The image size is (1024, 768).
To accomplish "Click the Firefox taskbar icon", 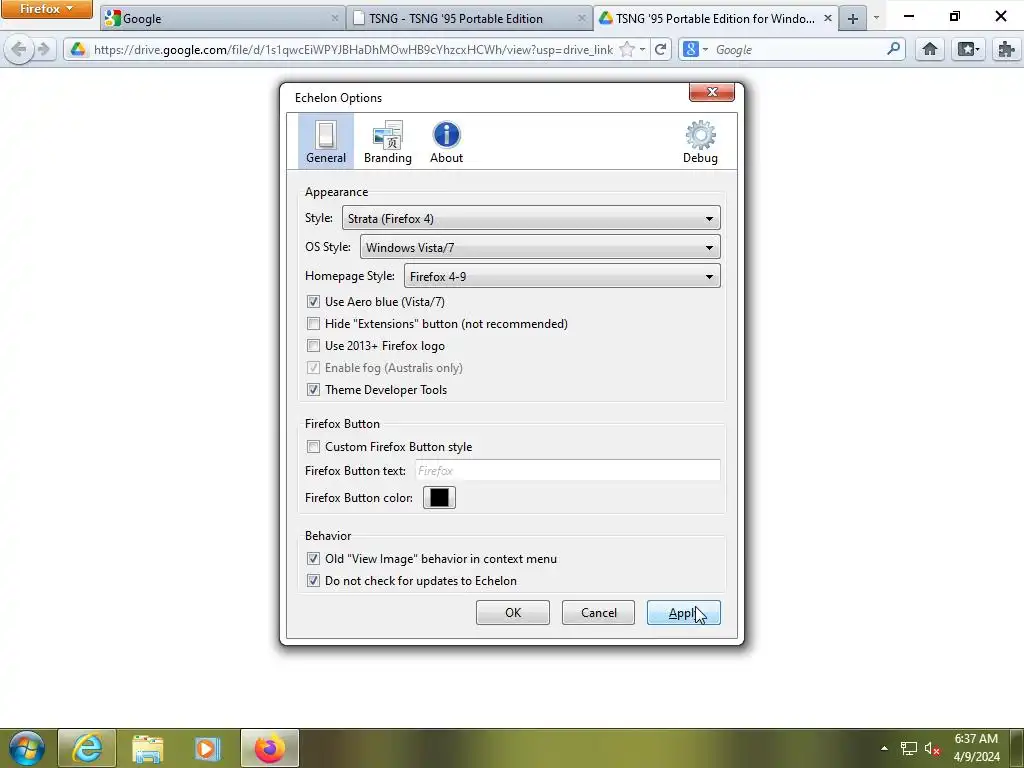I will pyautogui.click(x=270, y=748).
